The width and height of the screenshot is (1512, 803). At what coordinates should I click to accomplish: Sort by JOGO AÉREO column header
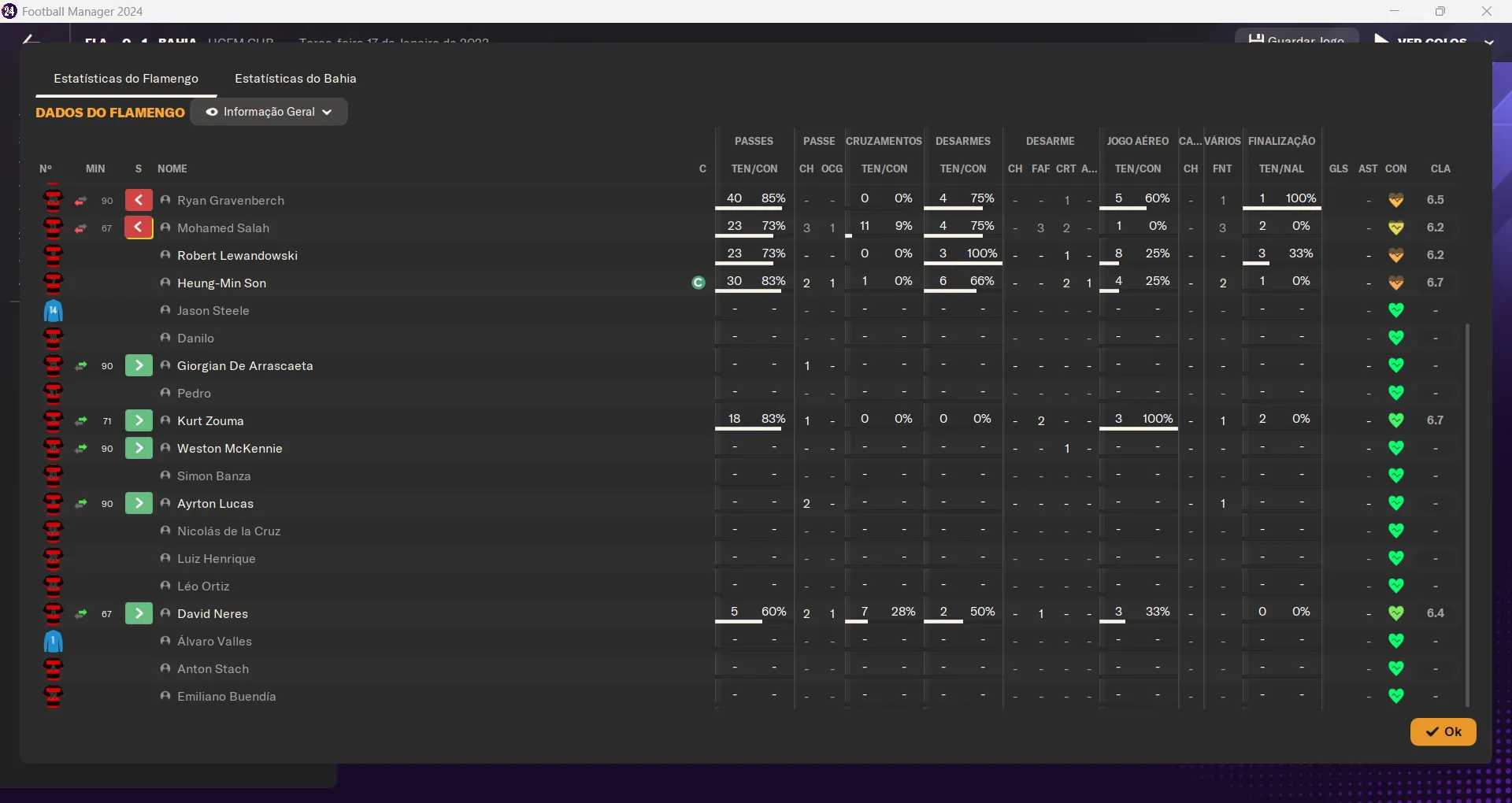point(1138,141)
